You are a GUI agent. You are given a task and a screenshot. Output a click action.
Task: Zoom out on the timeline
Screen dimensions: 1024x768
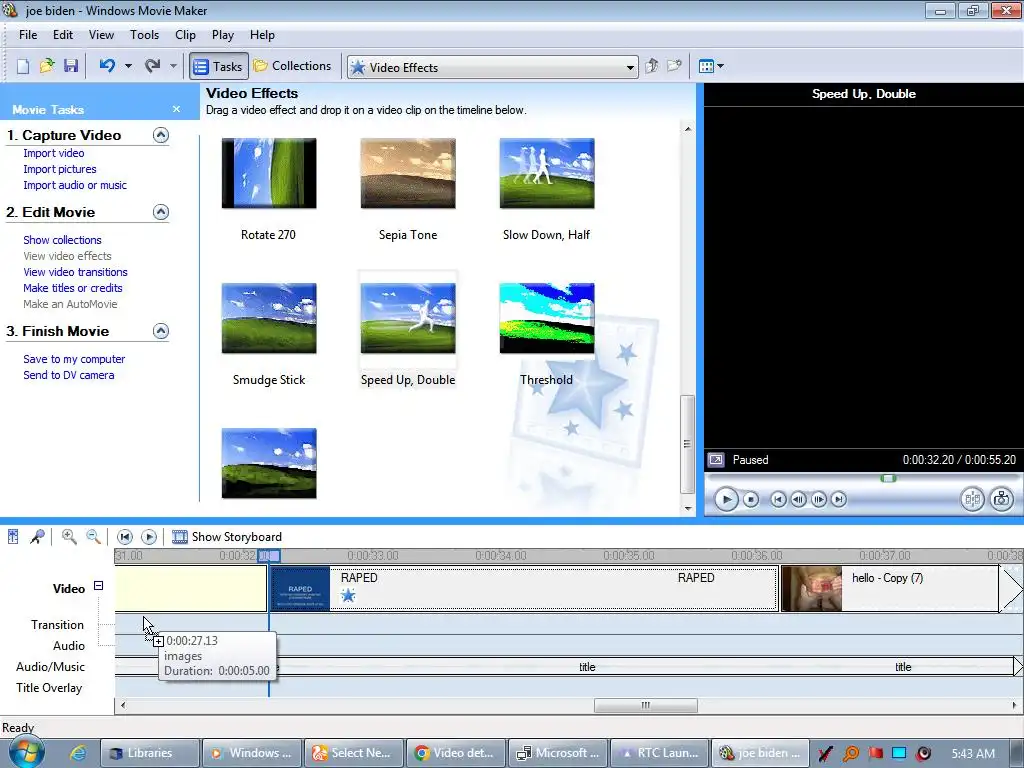(x=93, y=537)
